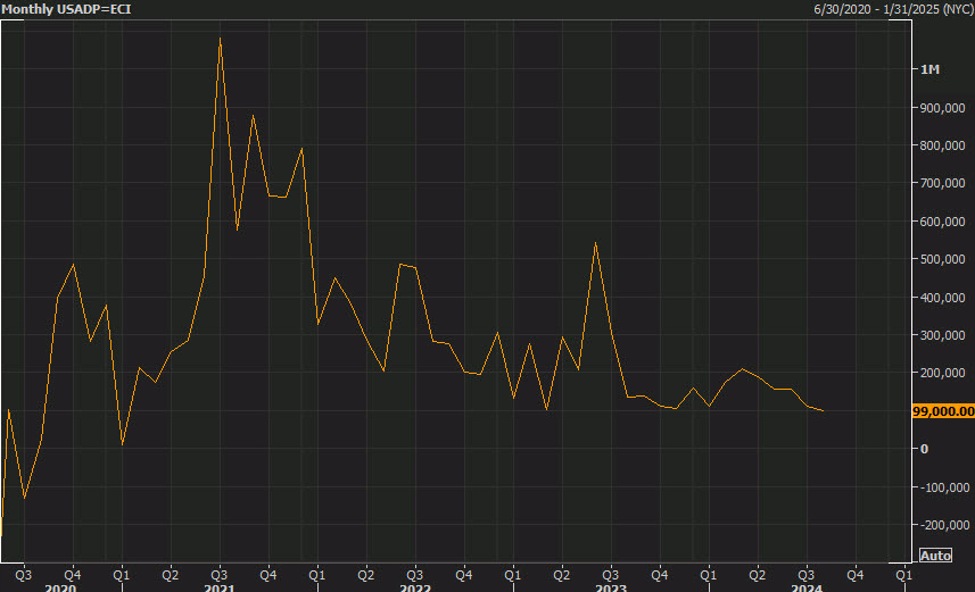Click the 2023 spike peak on the line
Screen dimensions: 975x592
pos(596,243)
